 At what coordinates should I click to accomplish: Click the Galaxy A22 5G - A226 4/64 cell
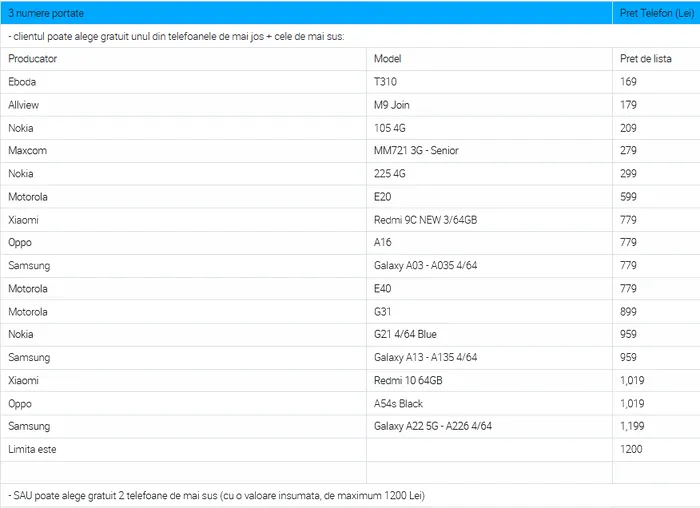click(489, 426)
